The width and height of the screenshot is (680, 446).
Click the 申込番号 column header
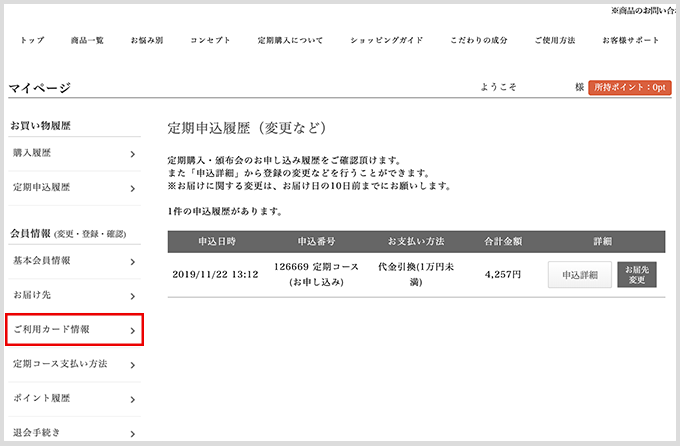tap(316, 242)
